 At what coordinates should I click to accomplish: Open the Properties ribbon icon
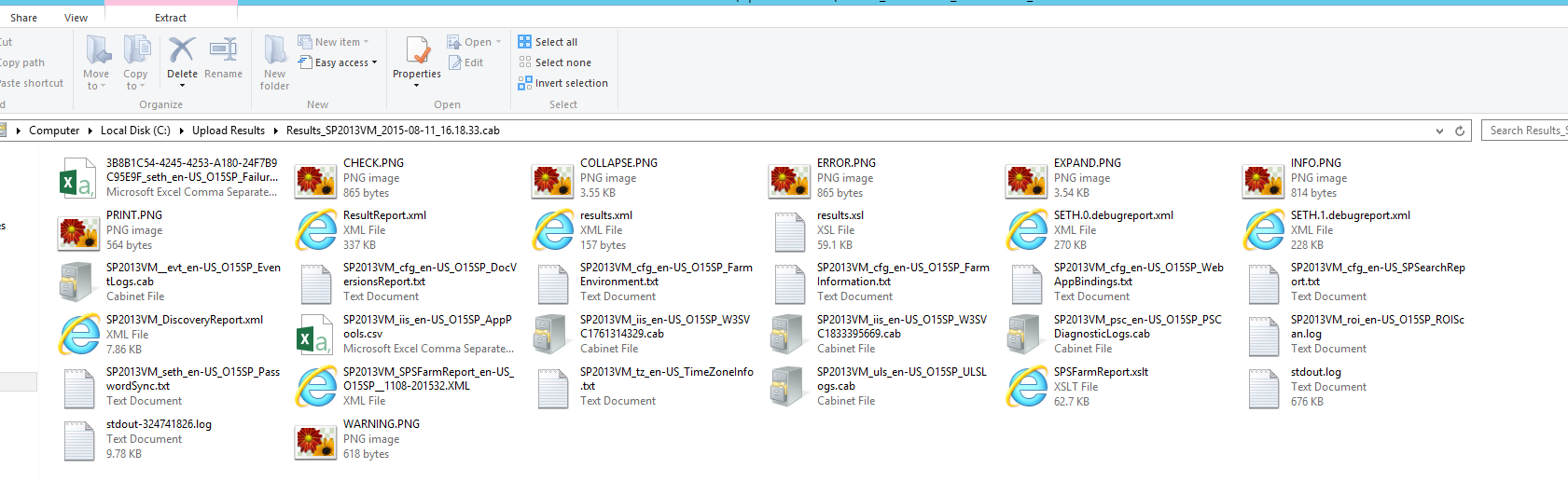(x=418, y=50)
